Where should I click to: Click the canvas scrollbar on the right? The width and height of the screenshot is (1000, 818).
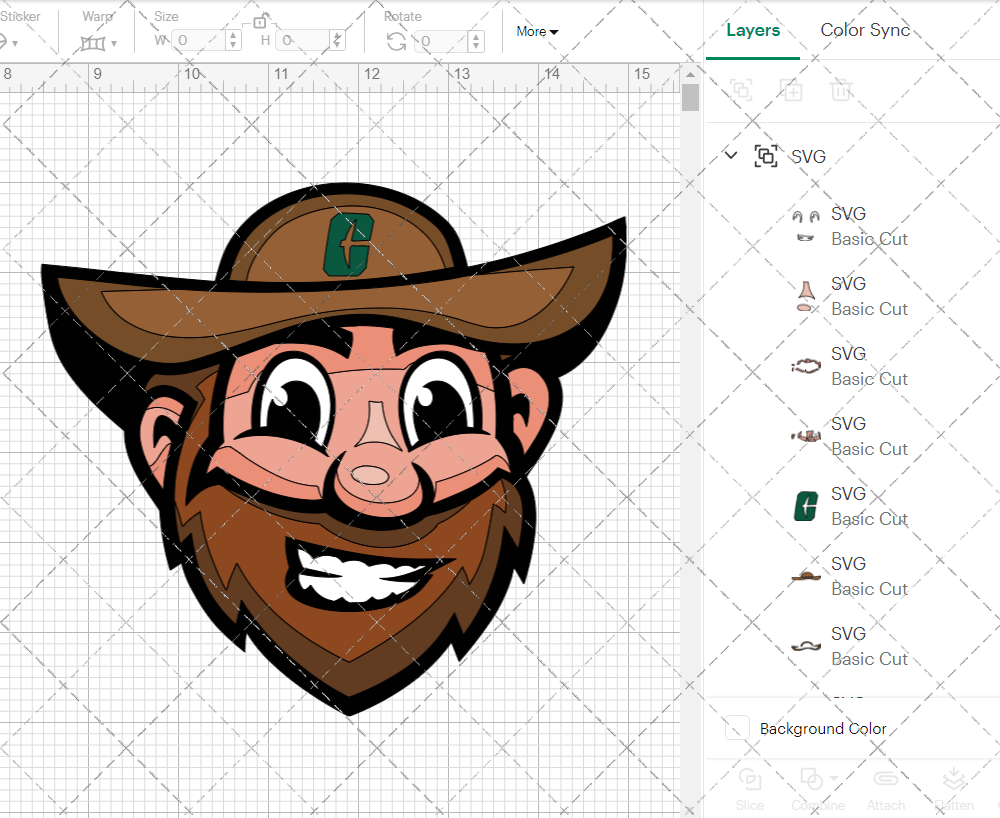pyautogui.click(x=689, y=96)
